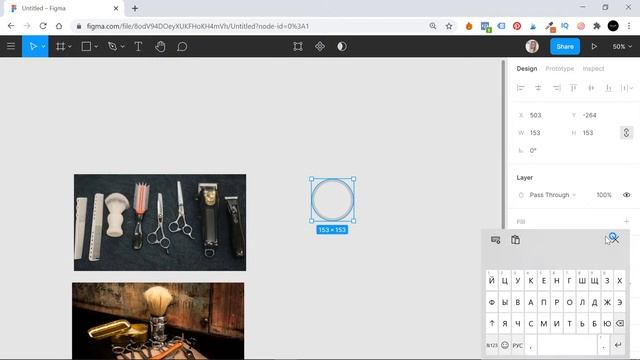
Task: Open the Chrome three-dot menu
Action: (x=629, y=26)
